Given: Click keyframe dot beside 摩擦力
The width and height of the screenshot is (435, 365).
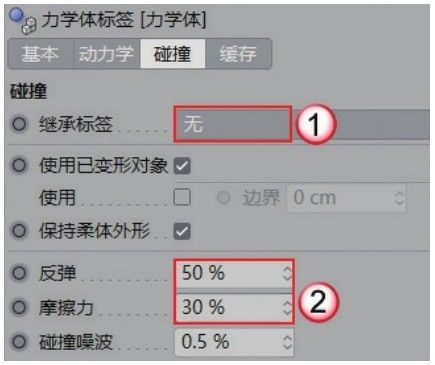Looking at the screenshot, I should (x=19, y=307).
